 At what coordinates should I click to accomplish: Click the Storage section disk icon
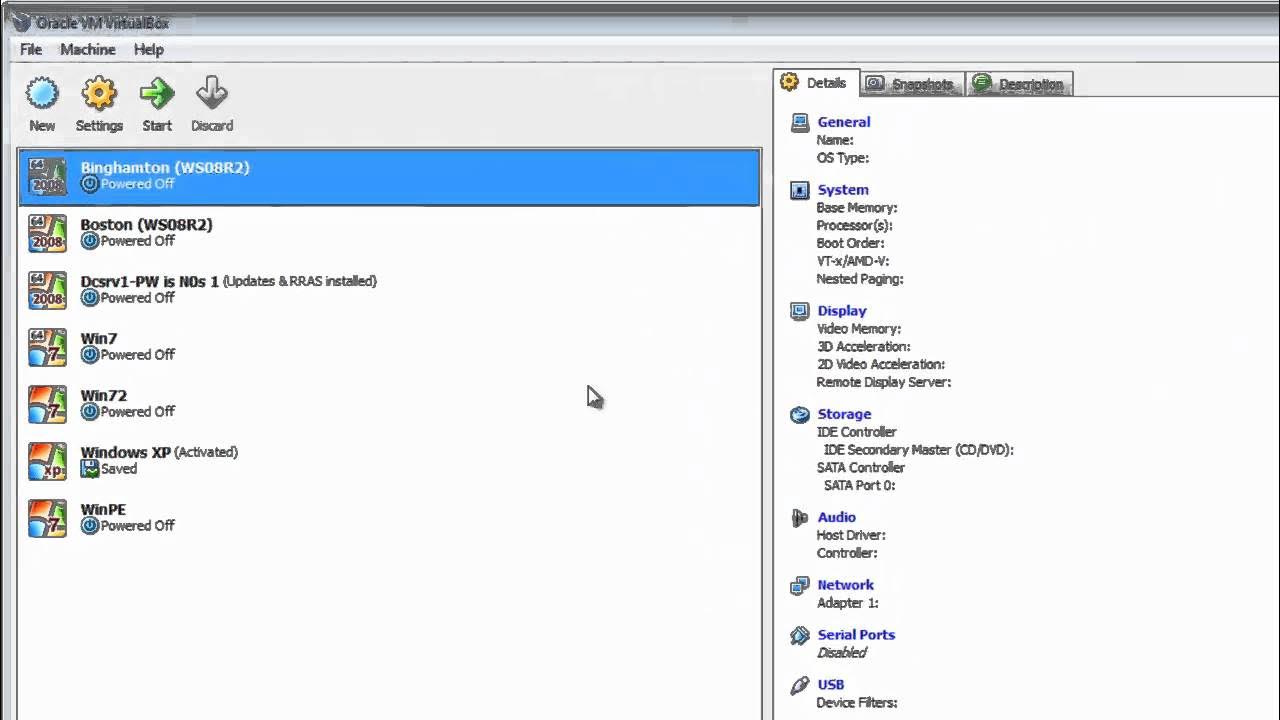(799, 414)
